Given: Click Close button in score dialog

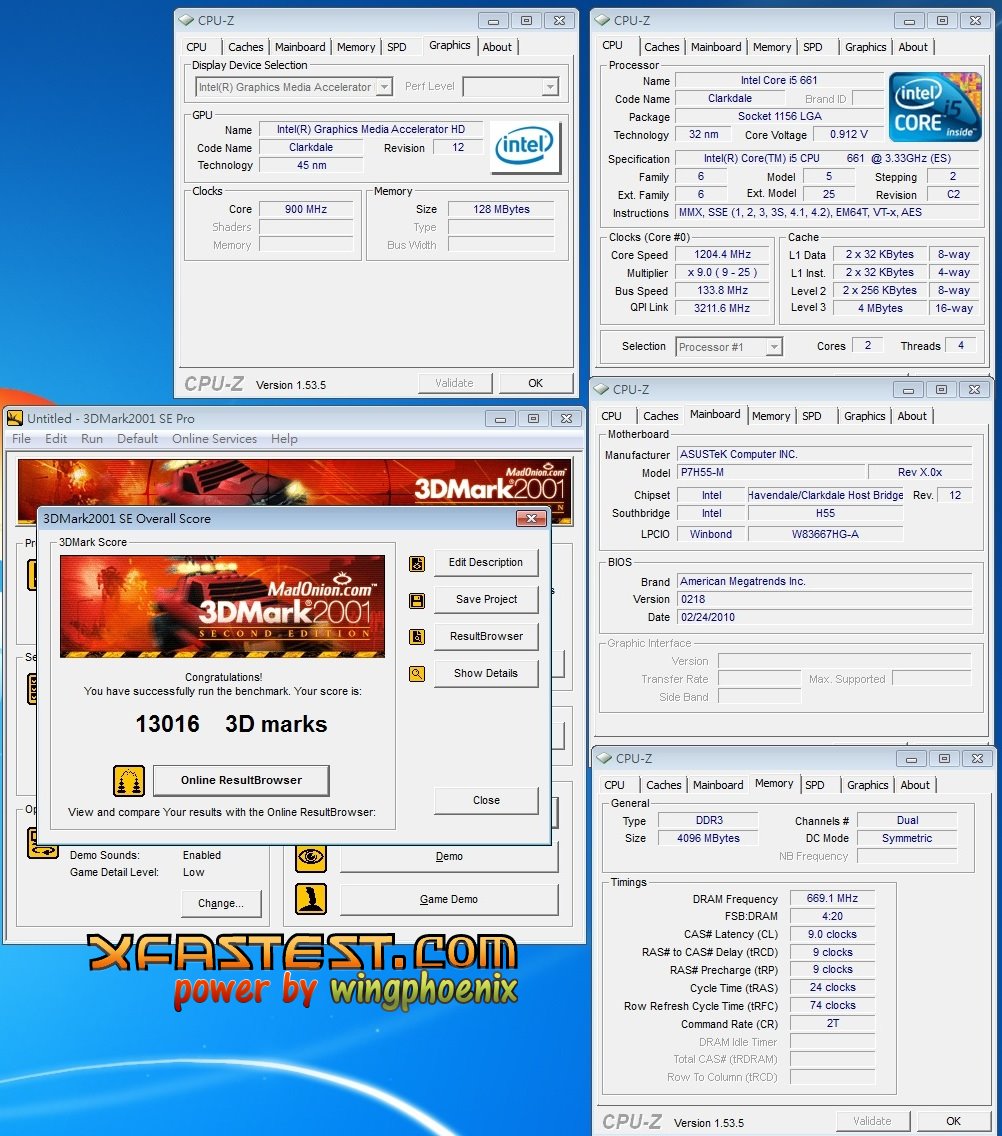Looking at the screenshot, I should [x=485, y=801].
